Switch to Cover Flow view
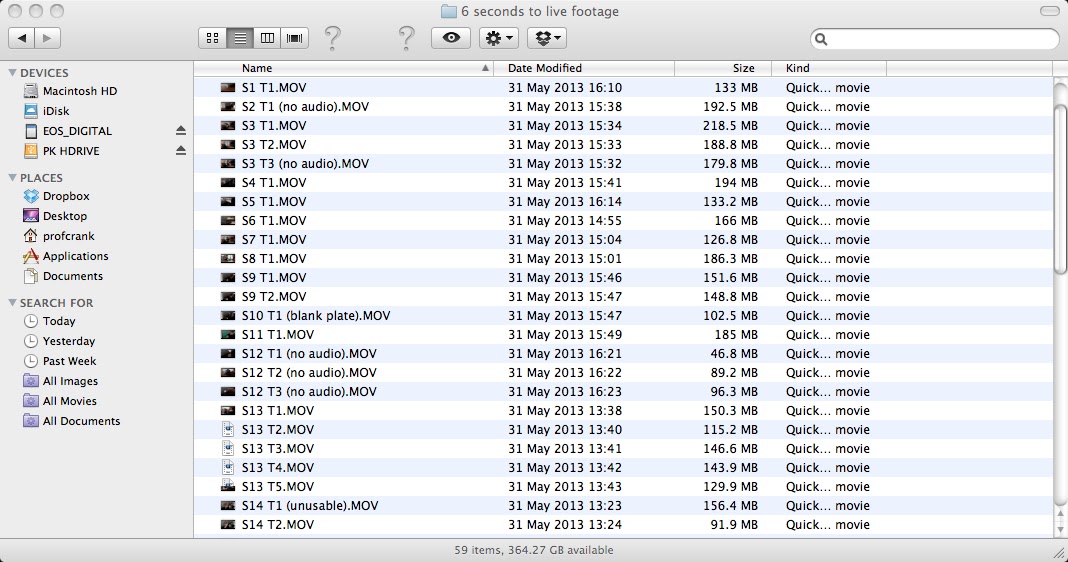The image size is (1068, 562). pyautogui.click(x=294, y=38)
